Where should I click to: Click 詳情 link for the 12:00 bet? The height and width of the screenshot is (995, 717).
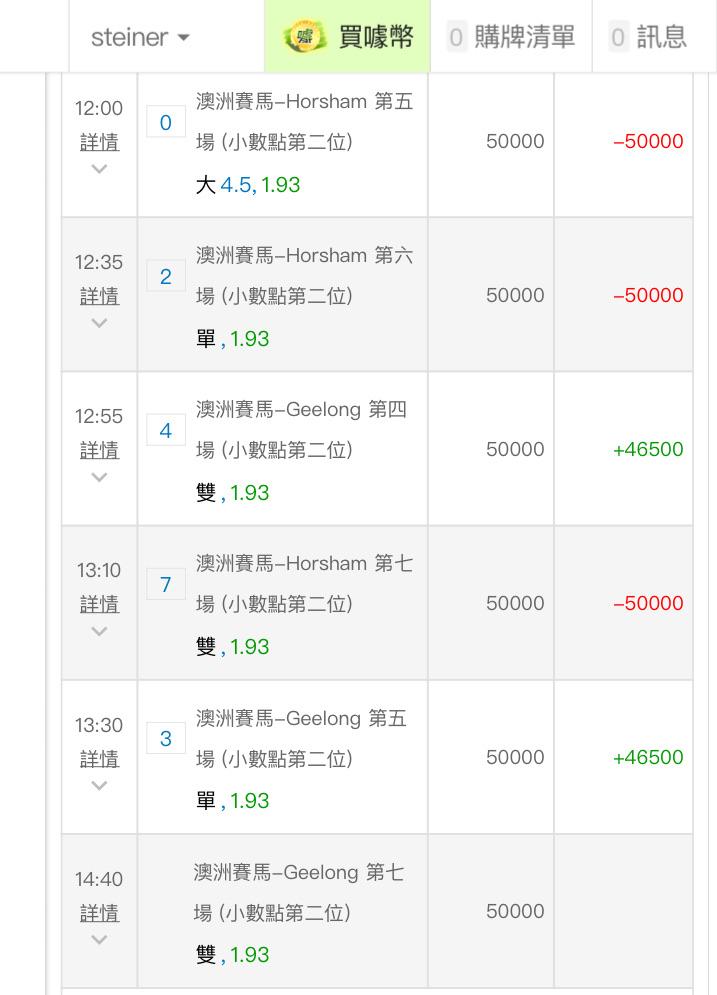tap(100, 142)
